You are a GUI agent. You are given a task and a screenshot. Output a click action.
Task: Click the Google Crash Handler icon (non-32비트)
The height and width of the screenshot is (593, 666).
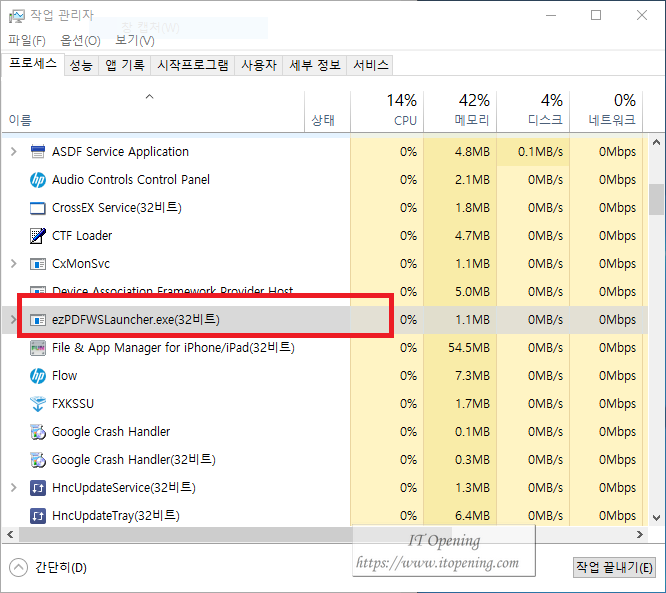click(38, 432)
